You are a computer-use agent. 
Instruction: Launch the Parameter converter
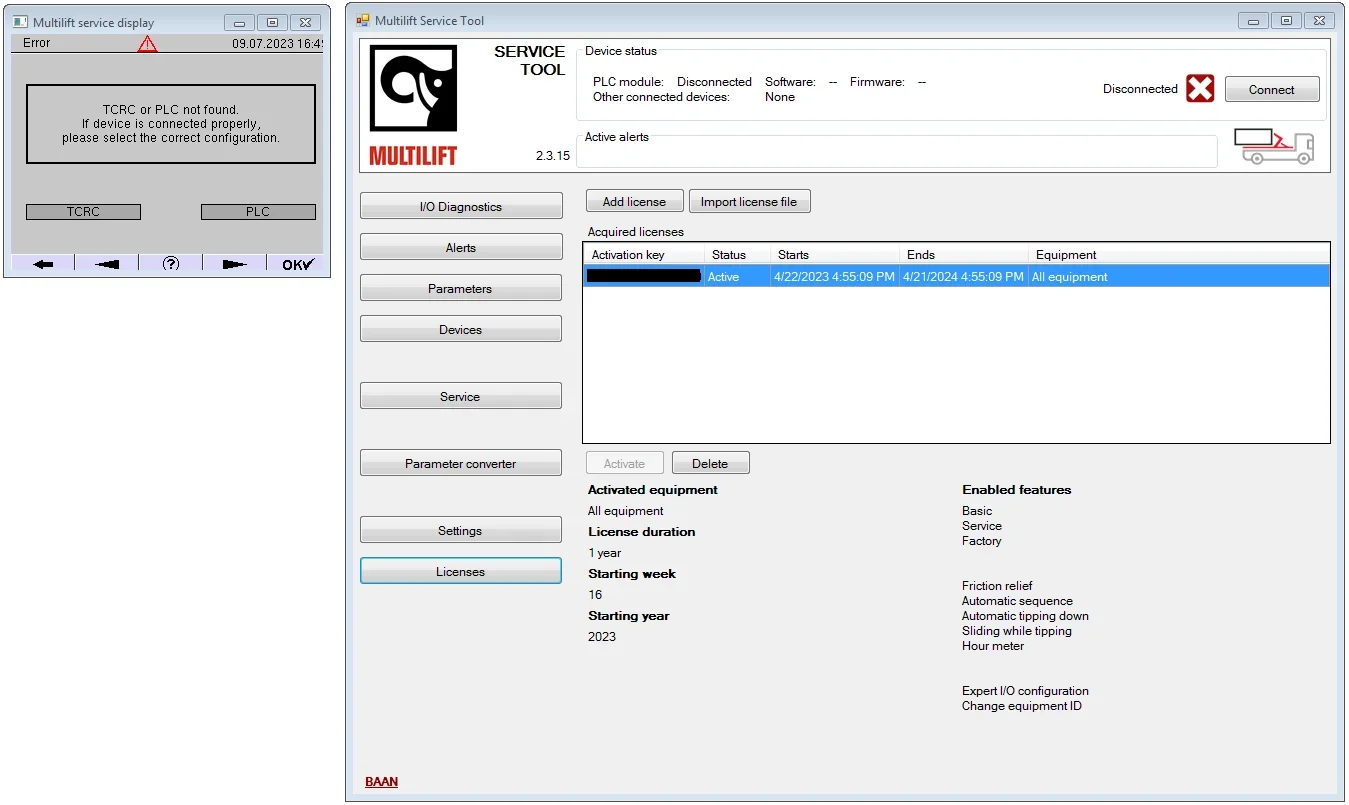[461, 463]
